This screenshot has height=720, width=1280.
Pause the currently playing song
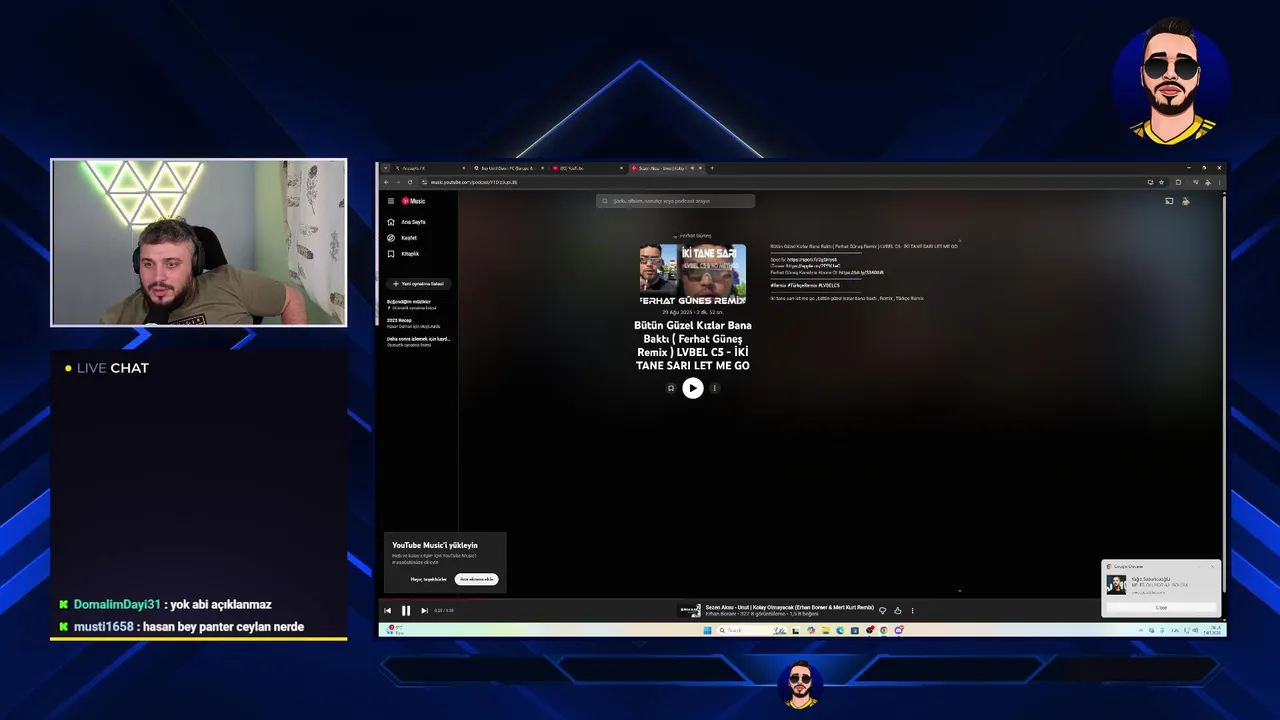point(406,610)
